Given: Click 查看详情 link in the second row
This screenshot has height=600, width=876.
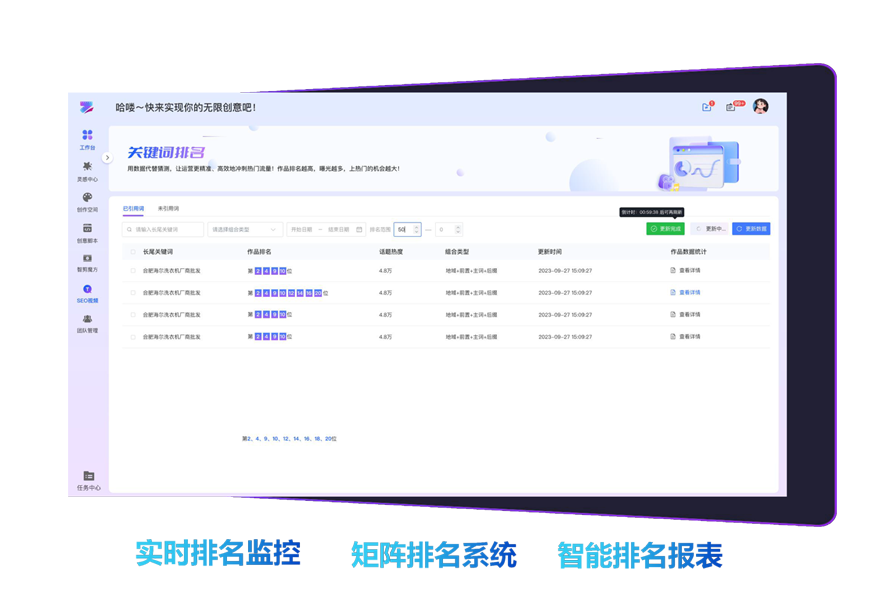Looking at the screenshot, I should coord(685,293).
